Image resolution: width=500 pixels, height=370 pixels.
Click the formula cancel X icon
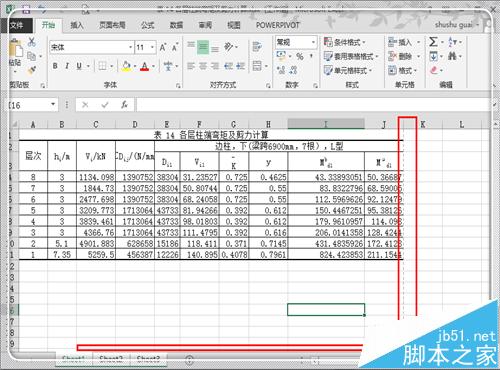[x=85, y=105]
